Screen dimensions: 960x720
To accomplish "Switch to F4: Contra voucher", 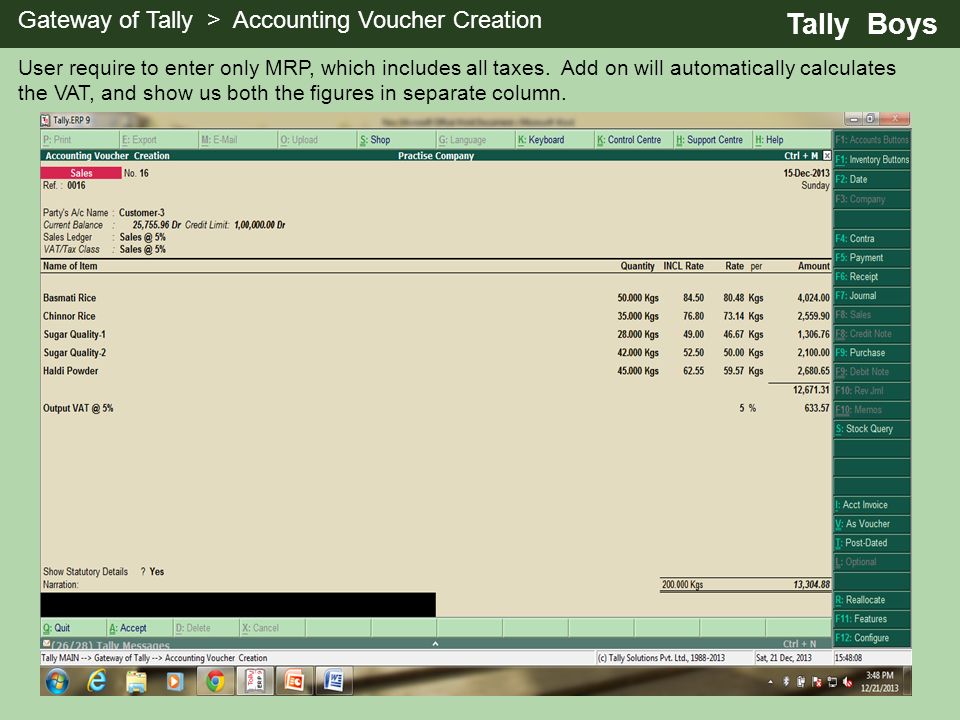I will pos(872,238).
